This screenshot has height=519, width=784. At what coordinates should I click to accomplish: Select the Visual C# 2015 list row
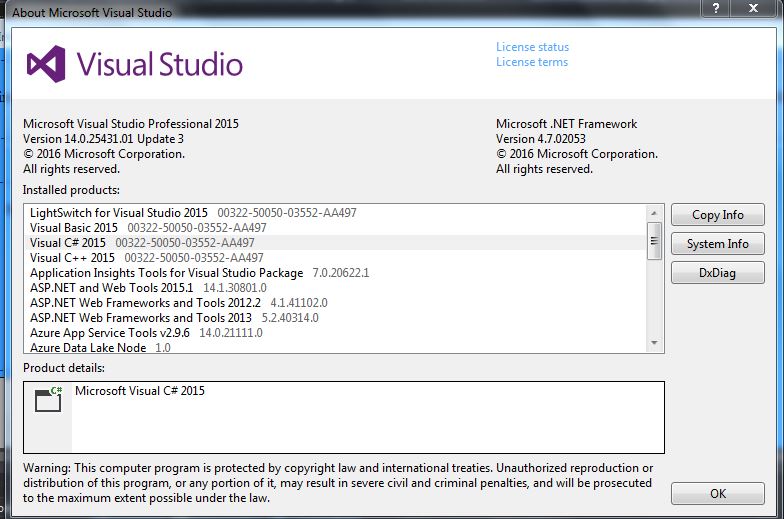tap(336, 242)
